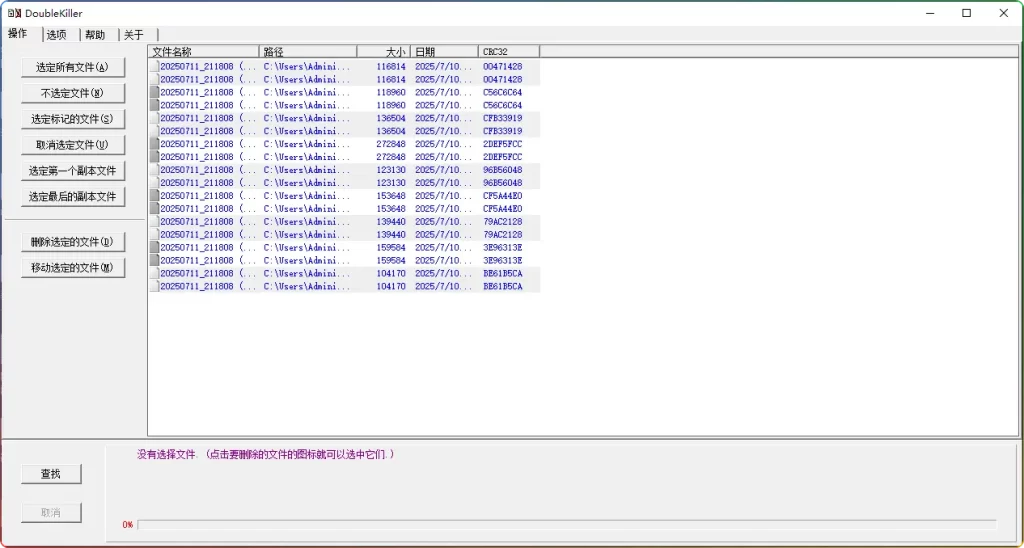This screenshot has height=548, width=1024.
Task: Click 选定最后的副本文件 button
Action: click(72, 197)
